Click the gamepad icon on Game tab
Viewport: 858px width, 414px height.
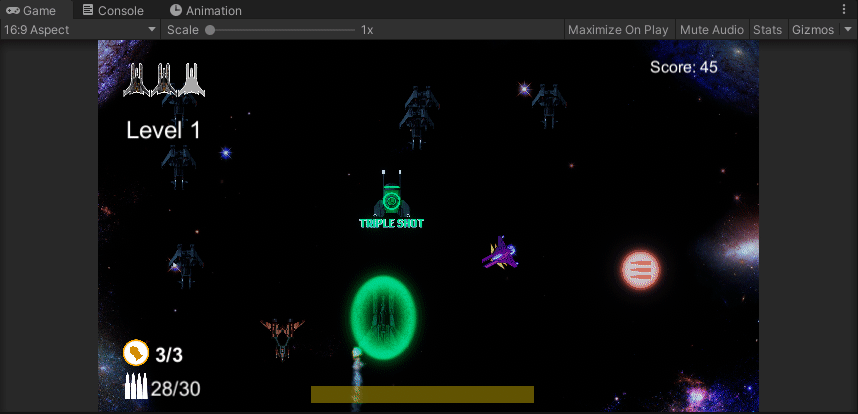(13, 10)
